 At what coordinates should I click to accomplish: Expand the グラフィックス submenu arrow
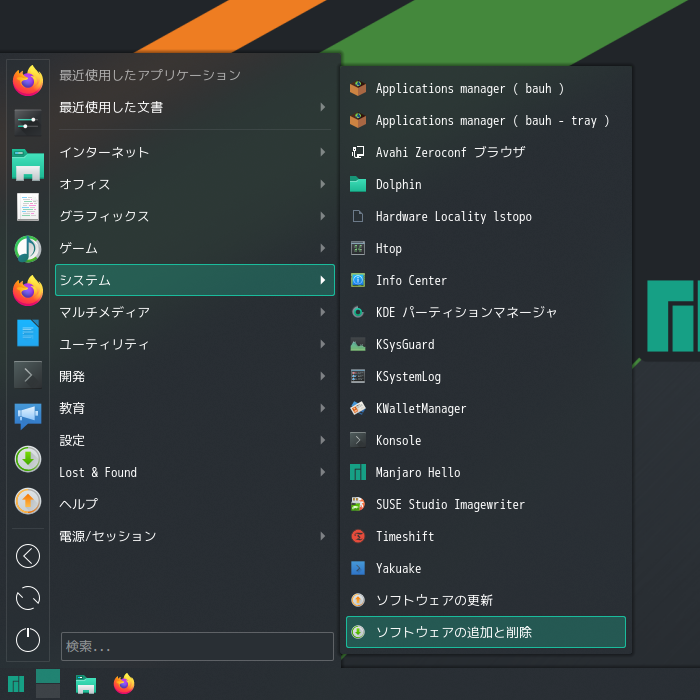pos(322,216)
